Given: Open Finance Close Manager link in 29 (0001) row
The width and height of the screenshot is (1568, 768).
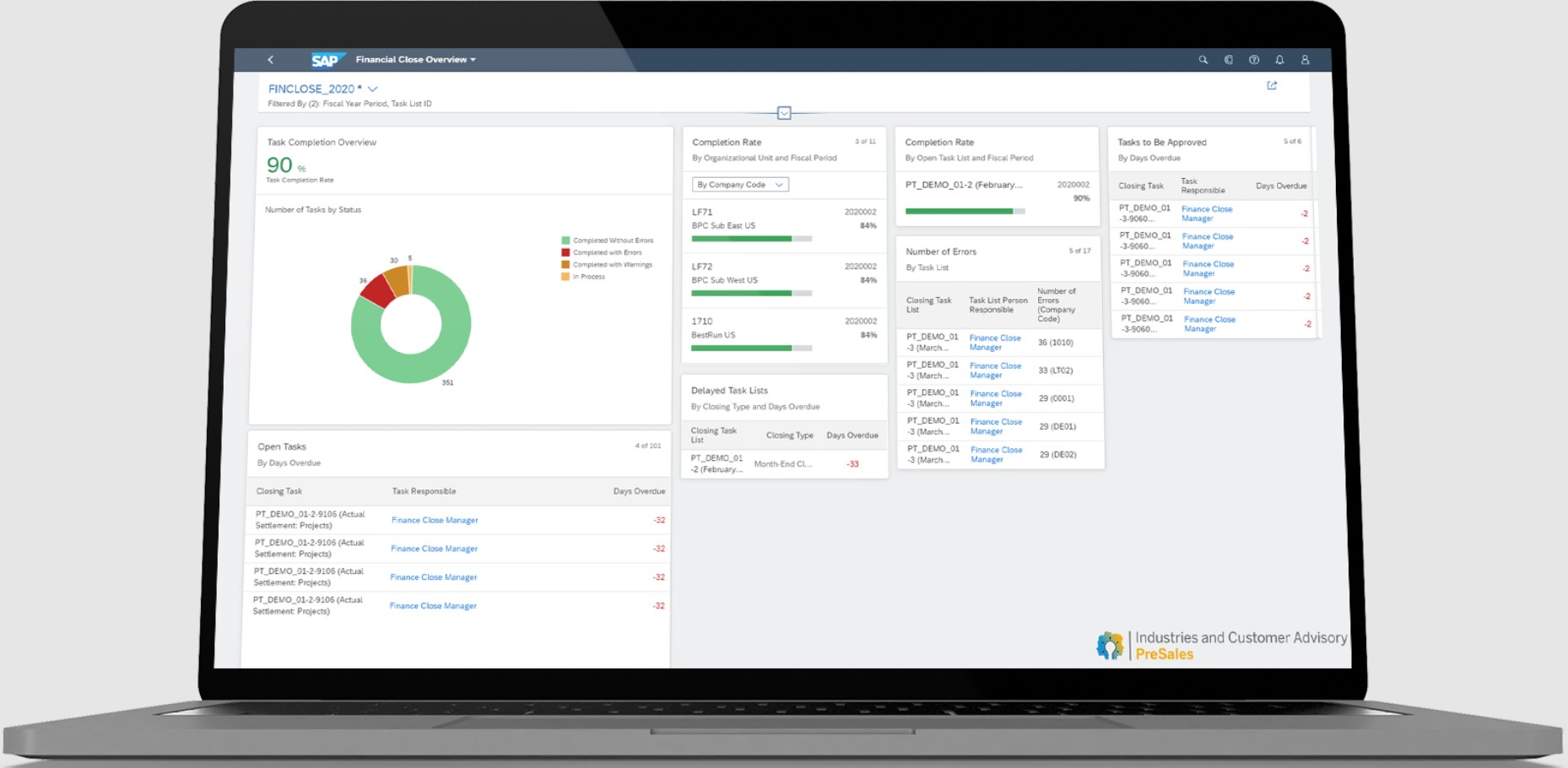Looking at the screenshot, I should click(x=996, y=398).
